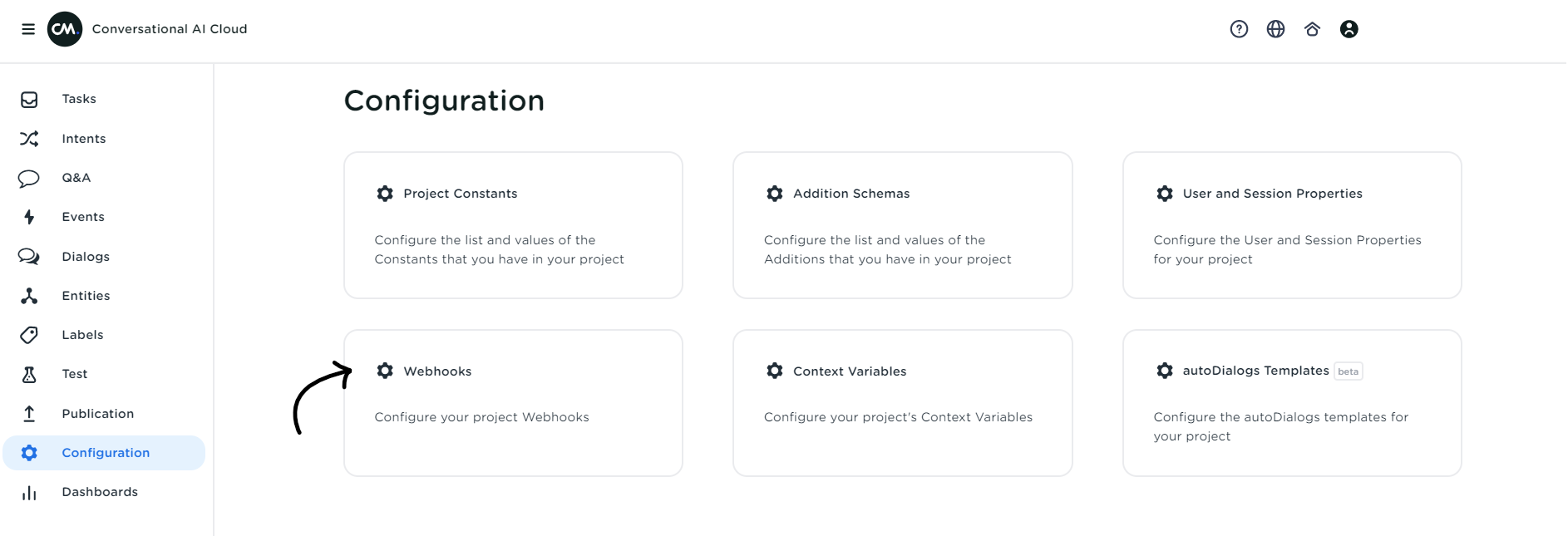Click the Tasks inbox icon
1568x536 pixels.
[x=29, y=100]
